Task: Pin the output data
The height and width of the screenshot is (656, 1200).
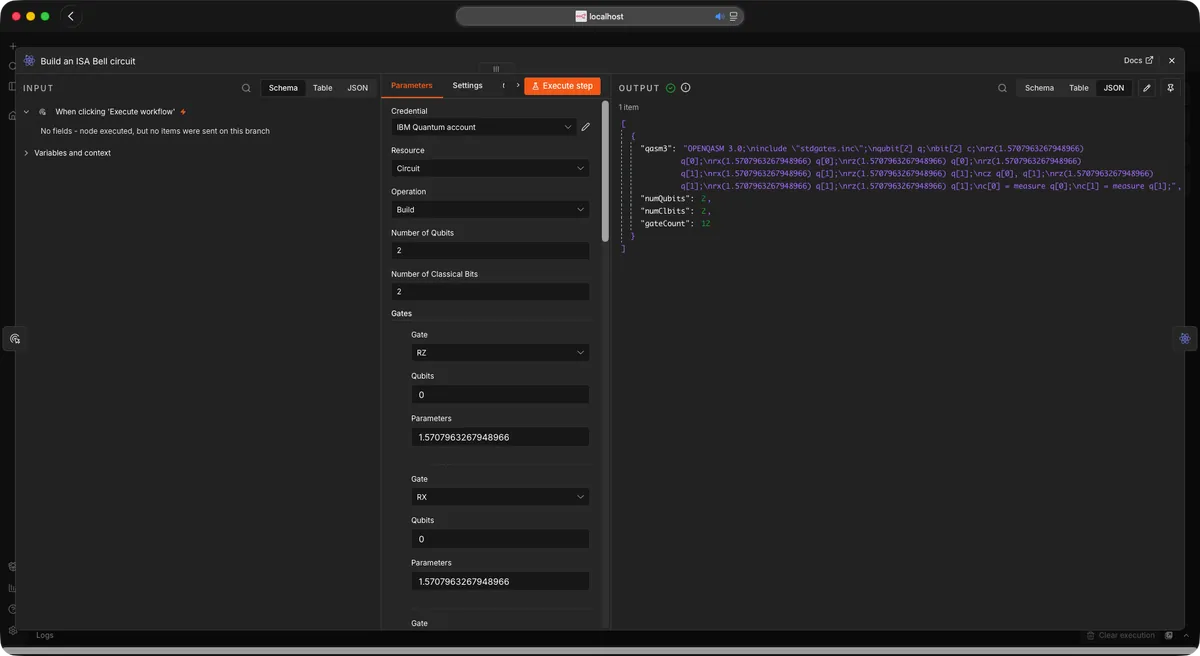Action: tap(1170, 88)
